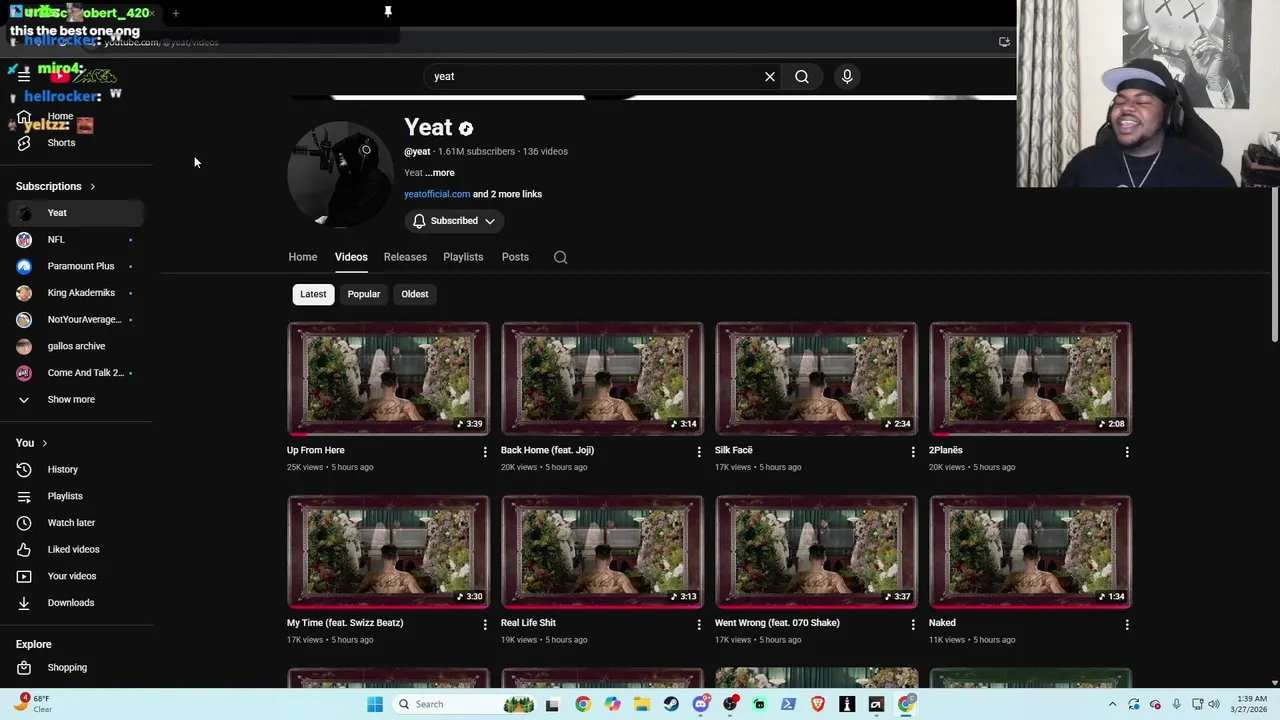Image resolution: width=1280 pixels, height=720 pixels.
Task: Open King Akademiks subscription
Action: 76,293
